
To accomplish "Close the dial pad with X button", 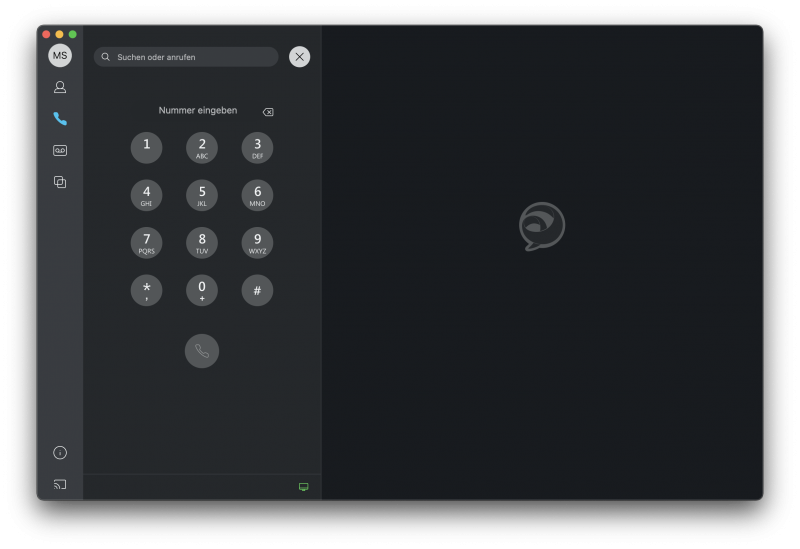I will [x=299, y=57].
